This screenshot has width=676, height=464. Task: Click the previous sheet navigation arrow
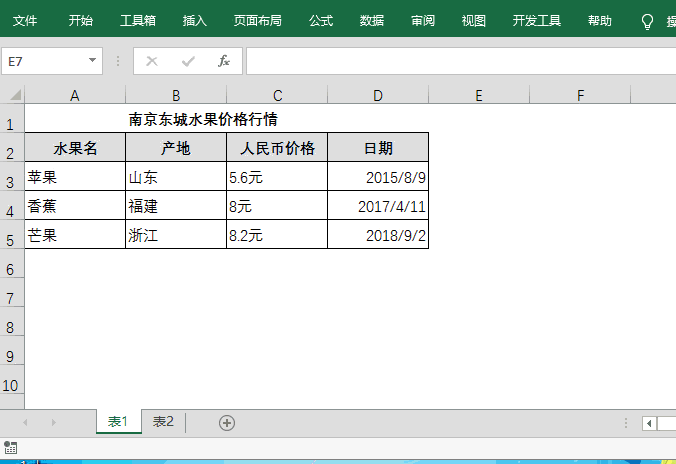point(26,423)
